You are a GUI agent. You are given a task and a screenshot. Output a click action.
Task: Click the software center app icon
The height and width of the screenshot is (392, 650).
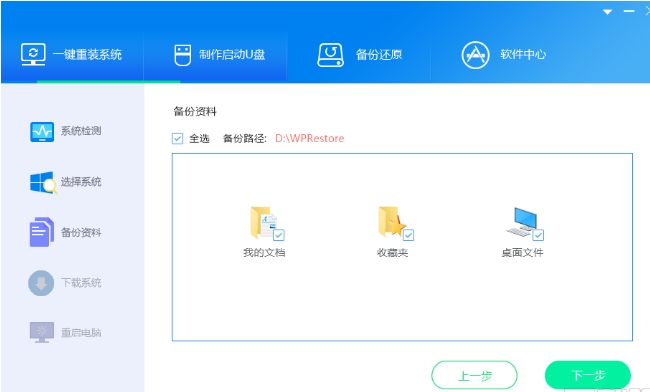click(475, 55)
